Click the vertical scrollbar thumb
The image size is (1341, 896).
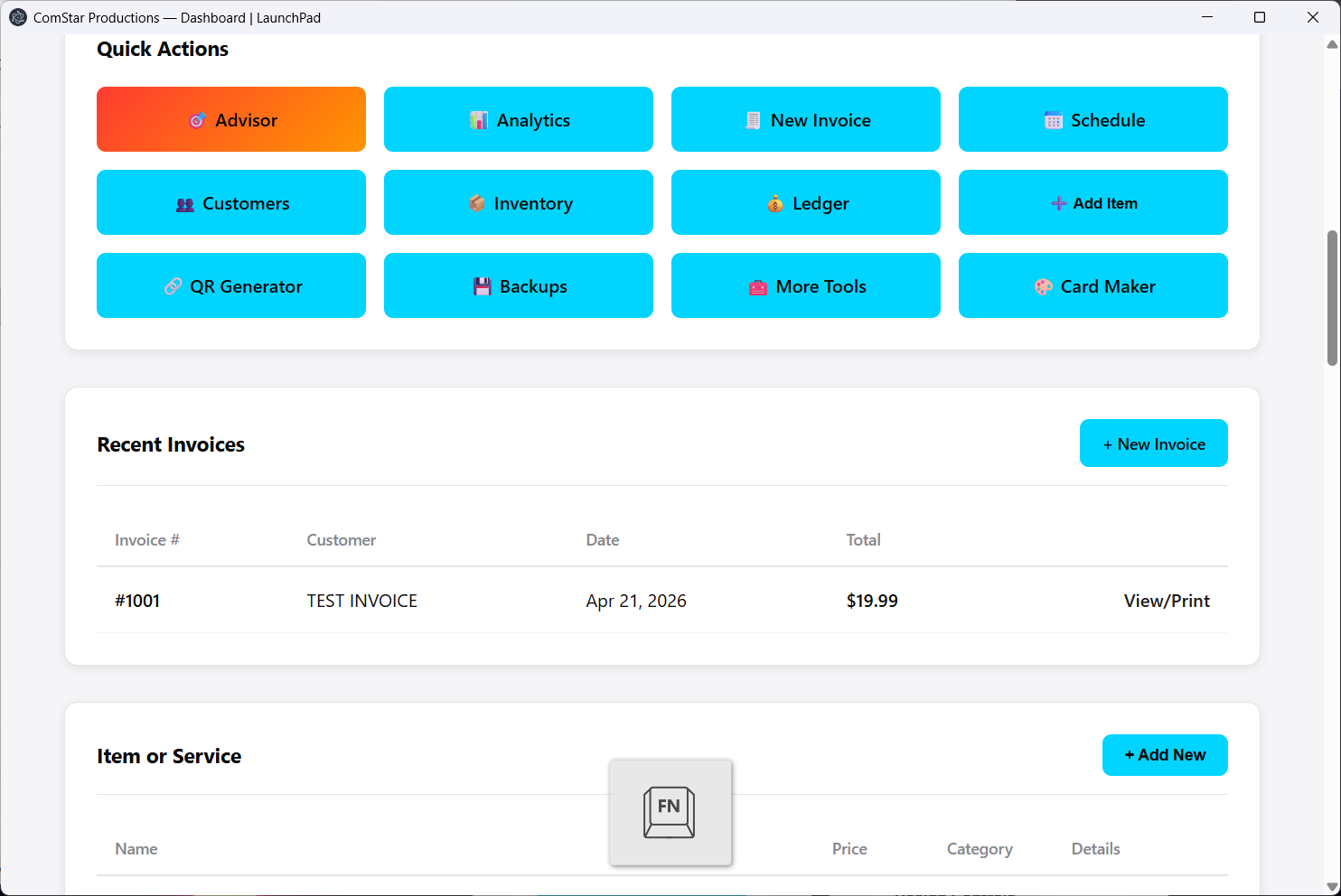coord(1332,298)
